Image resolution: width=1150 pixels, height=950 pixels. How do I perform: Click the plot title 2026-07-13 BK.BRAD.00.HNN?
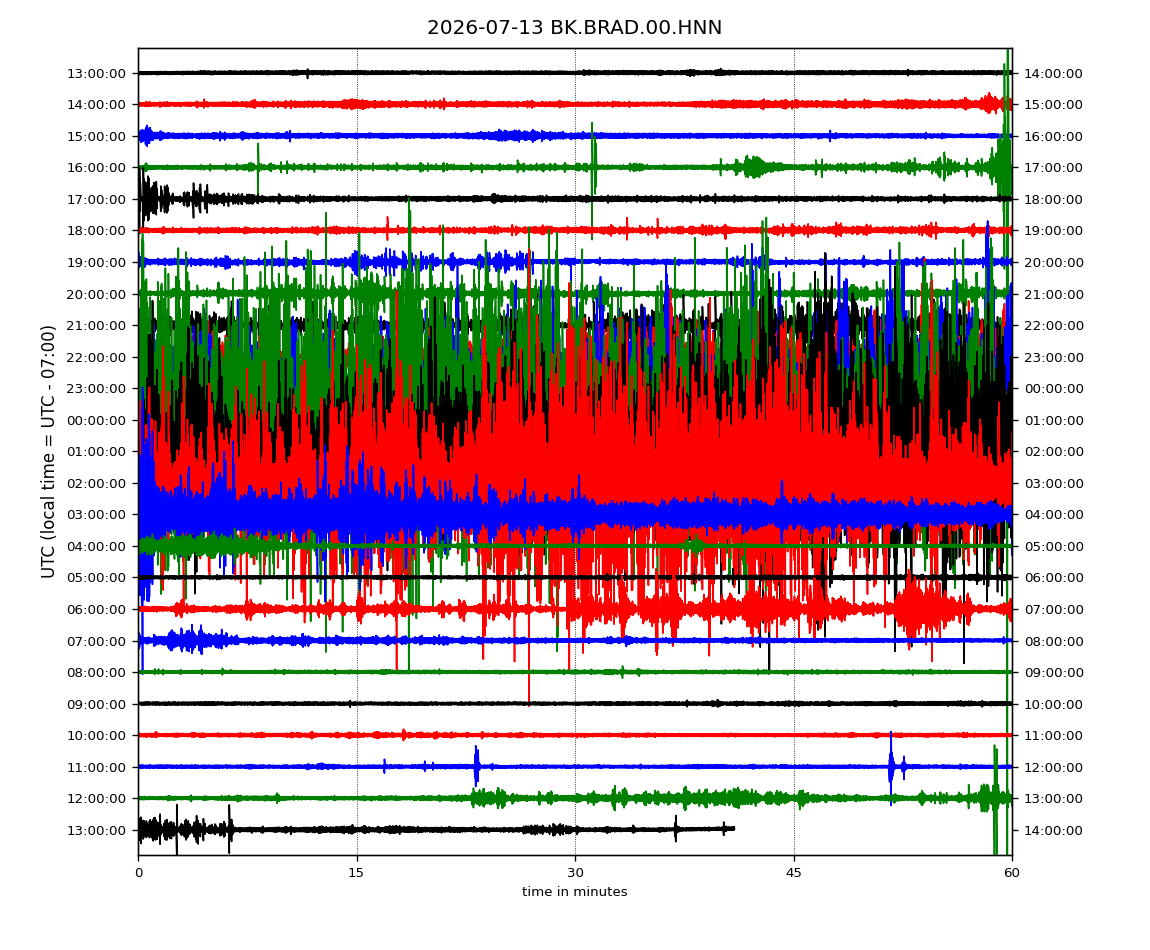click(574, 28)
